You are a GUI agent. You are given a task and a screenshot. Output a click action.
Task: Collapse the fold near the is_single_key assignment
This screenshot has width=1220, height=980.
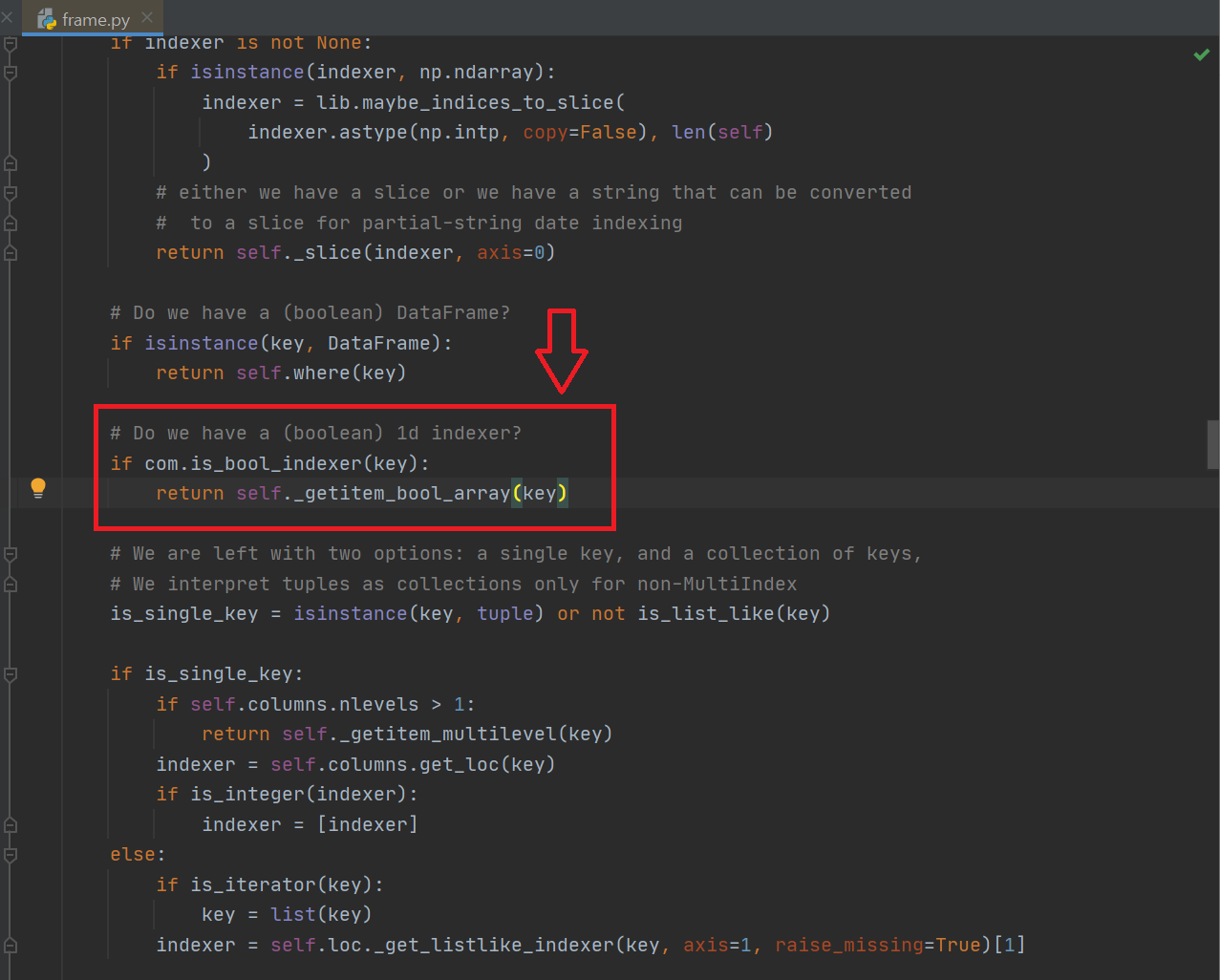[10, 584]
